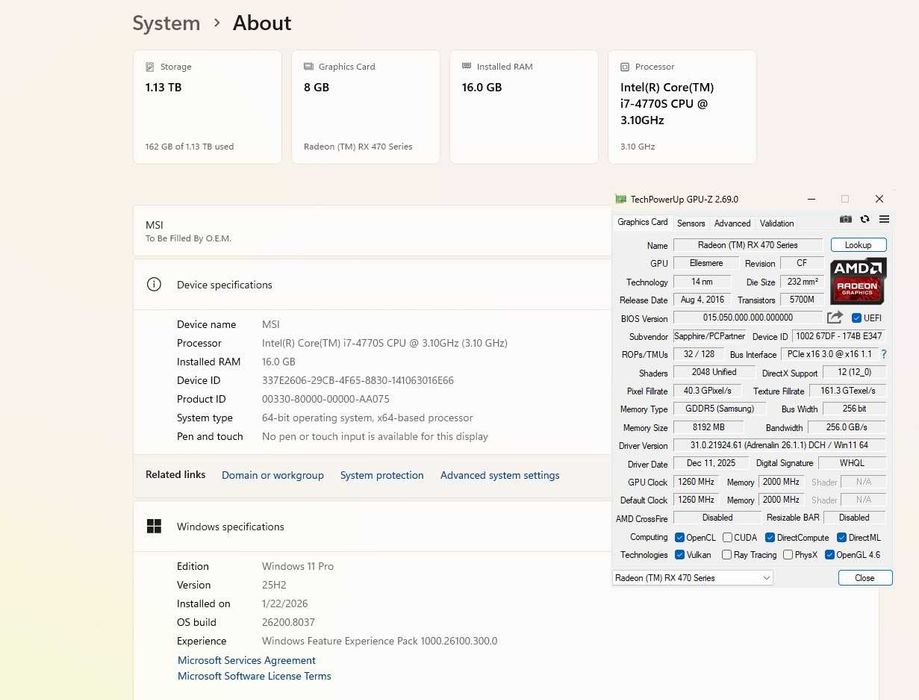The width and height of the screenshot is (919, 700).
Task: Click the Edition value Windows 11 Pro
Action: [298, 566]
